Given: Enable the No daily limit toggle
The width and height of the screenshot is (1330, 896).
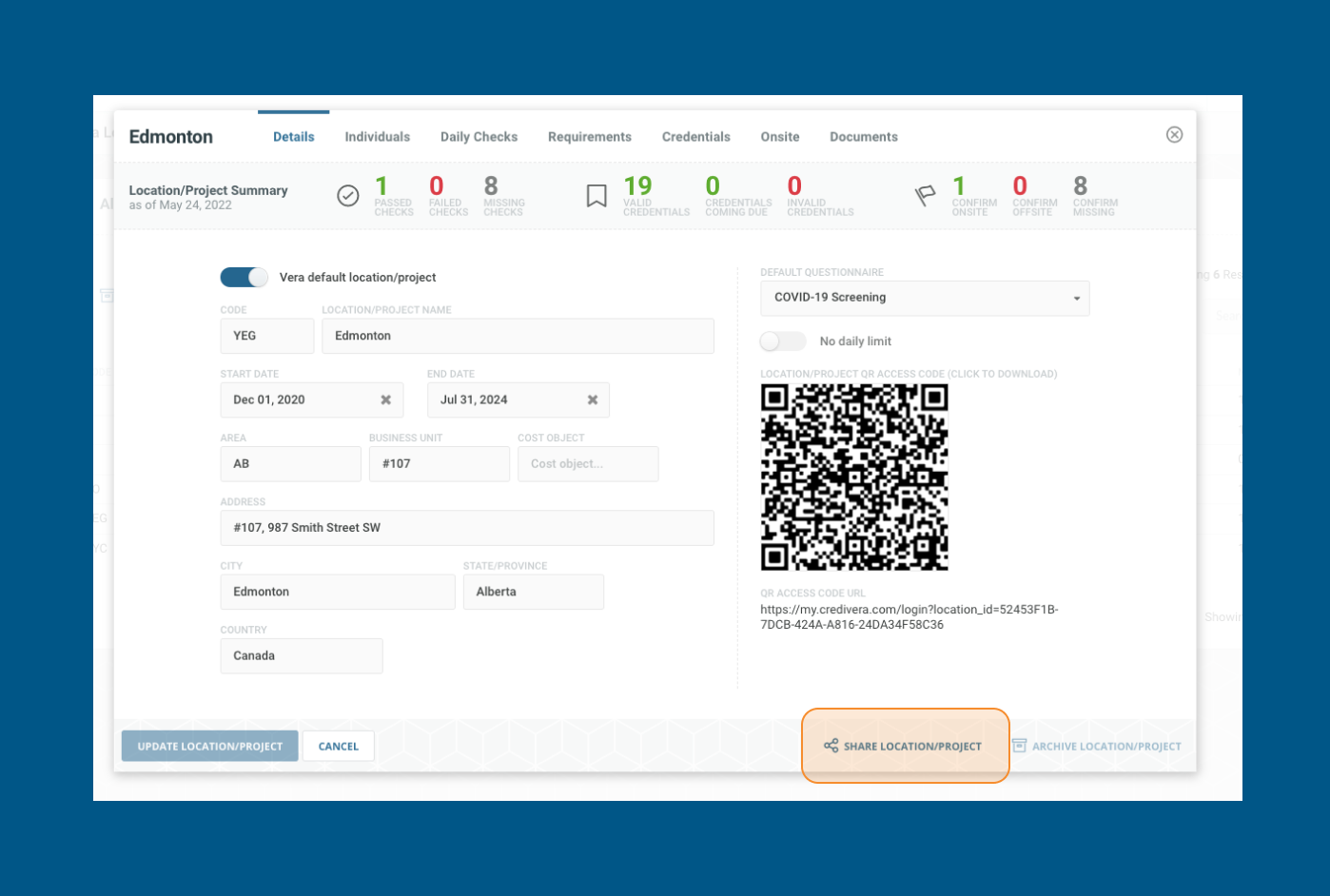Looking at the screenshot, I should (782, 341).
